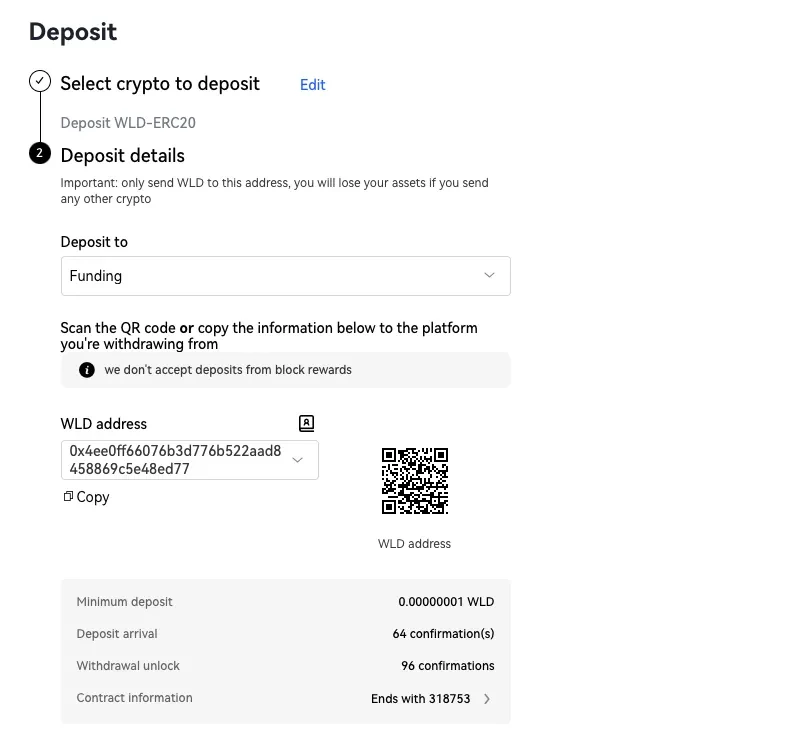The height and width of the screenshot is (743, 789).
Task: Expand the WLD address dropdown chevron
Action: 297,460
